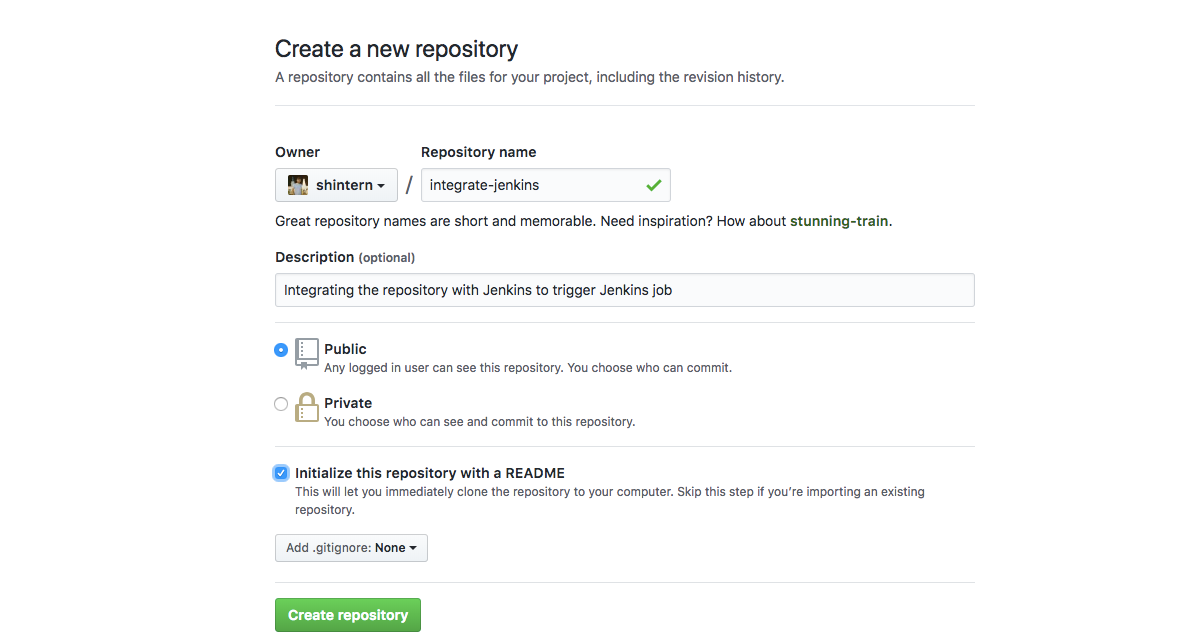Click the green checkmark in name field

pos(653,185)
